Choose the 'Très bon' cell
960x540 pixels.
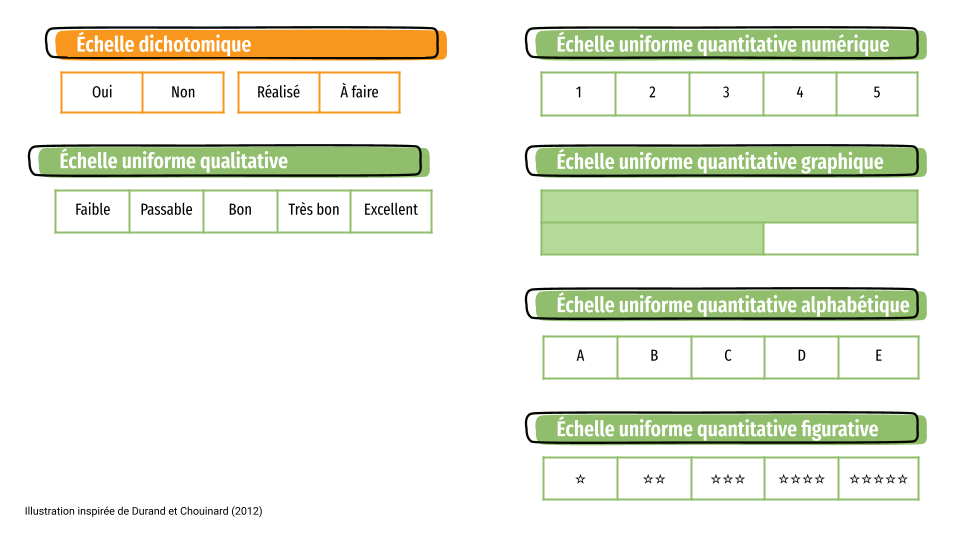[x=313, y=211]
